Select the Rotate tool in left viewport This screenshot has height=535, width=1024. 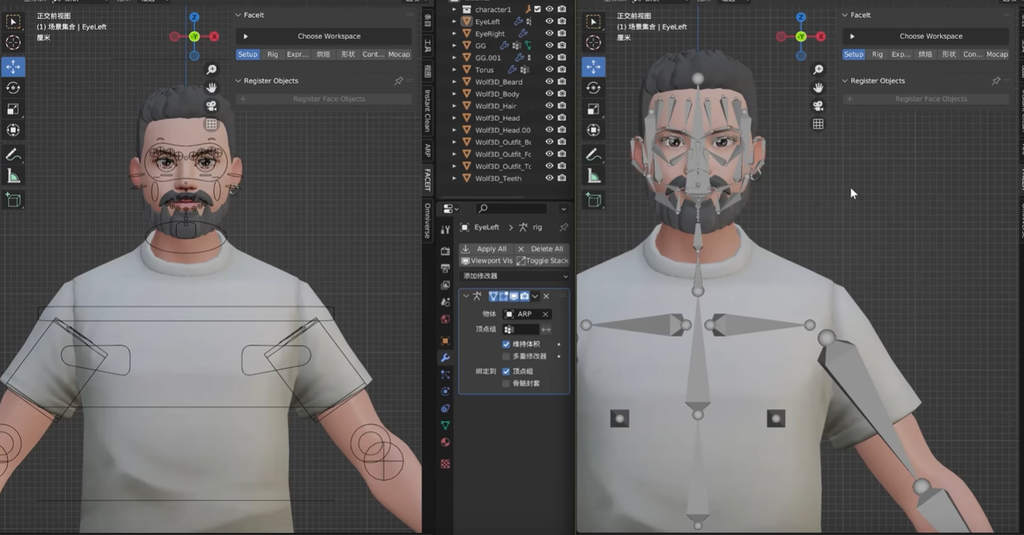pyautogui.click(x=13, y=88)
